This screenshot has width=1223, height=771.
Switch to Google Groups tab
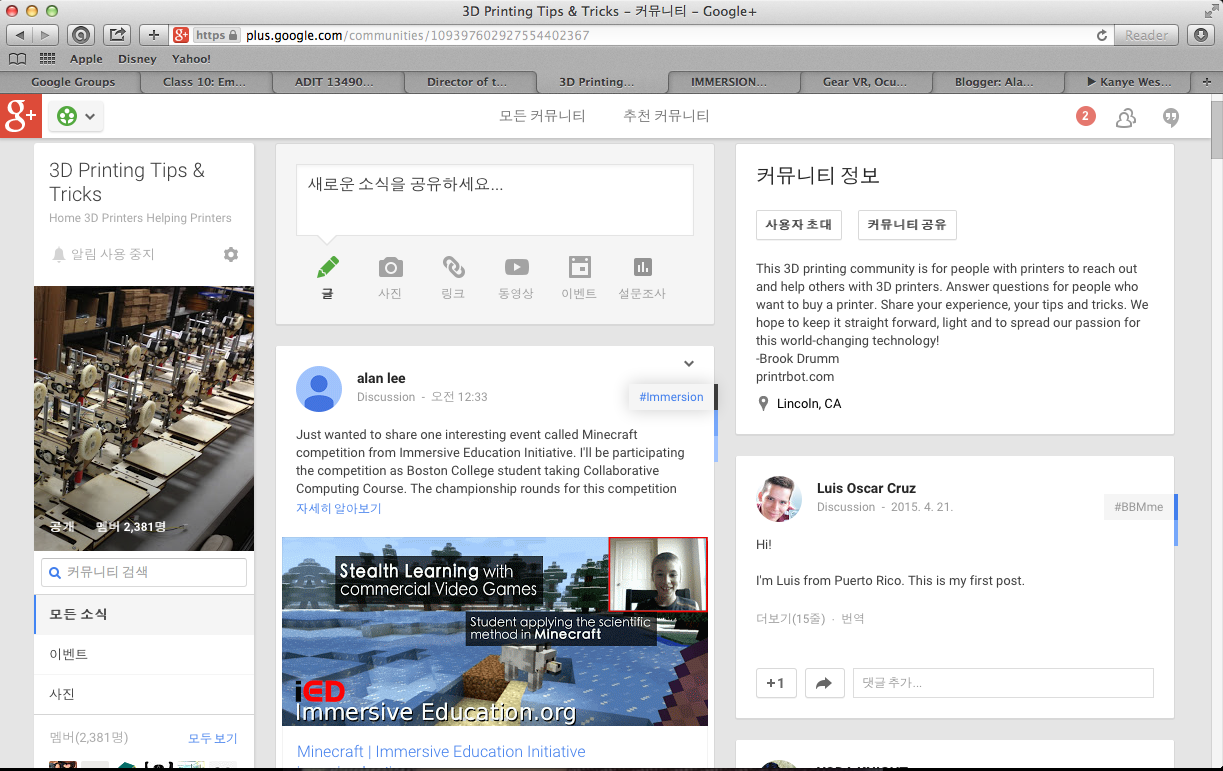pyautogui.click(x=73, y=82)
